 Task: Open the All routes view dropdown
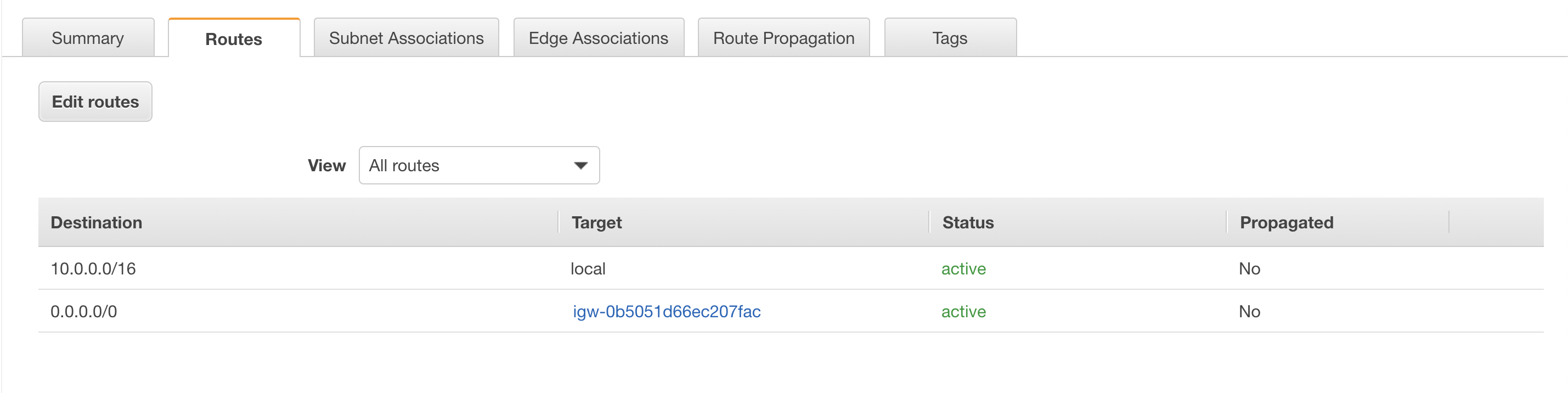click(x=479, y=165)
